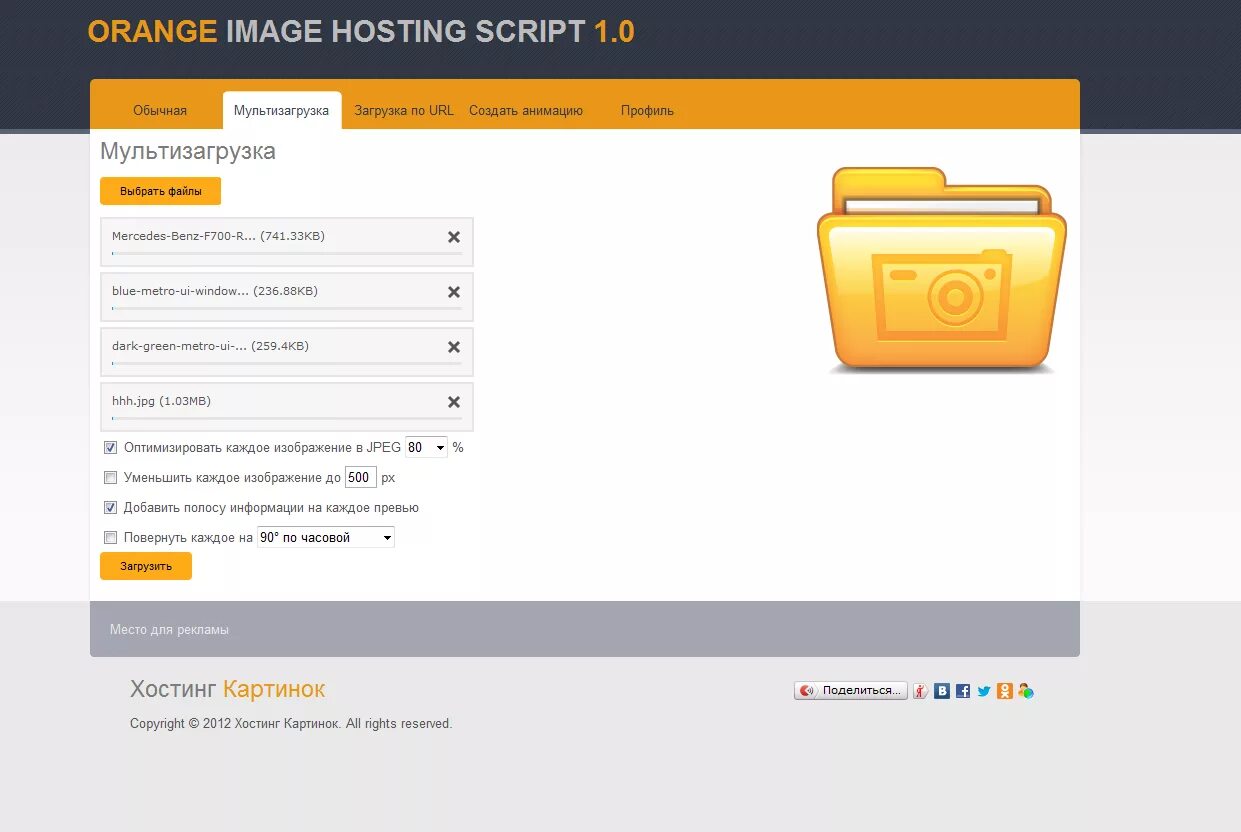Click blue-metro-ui-window... (236.88KB) file name
This screenshot has width=1241, height=832.
pos(215,291)
